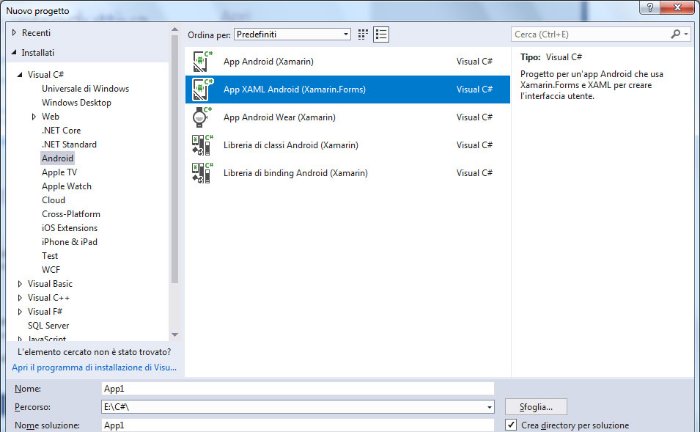The height and width of the screenshot is (432, 700).
Task: Click the category tree scroll-up arrow
Action: [x=175, y=30]
